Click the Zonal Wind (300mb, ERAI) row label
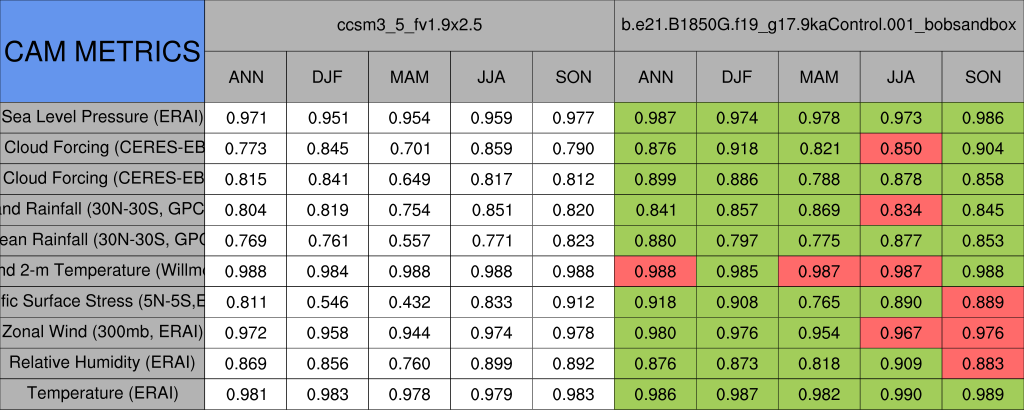The height and width of the screenshot is (410, 1024). 102,331
